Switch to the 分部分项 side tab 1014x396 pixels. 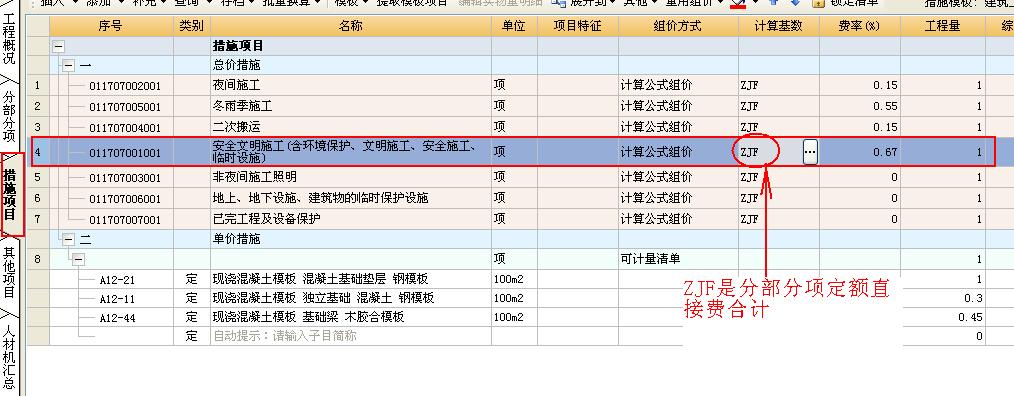point(9,115)
